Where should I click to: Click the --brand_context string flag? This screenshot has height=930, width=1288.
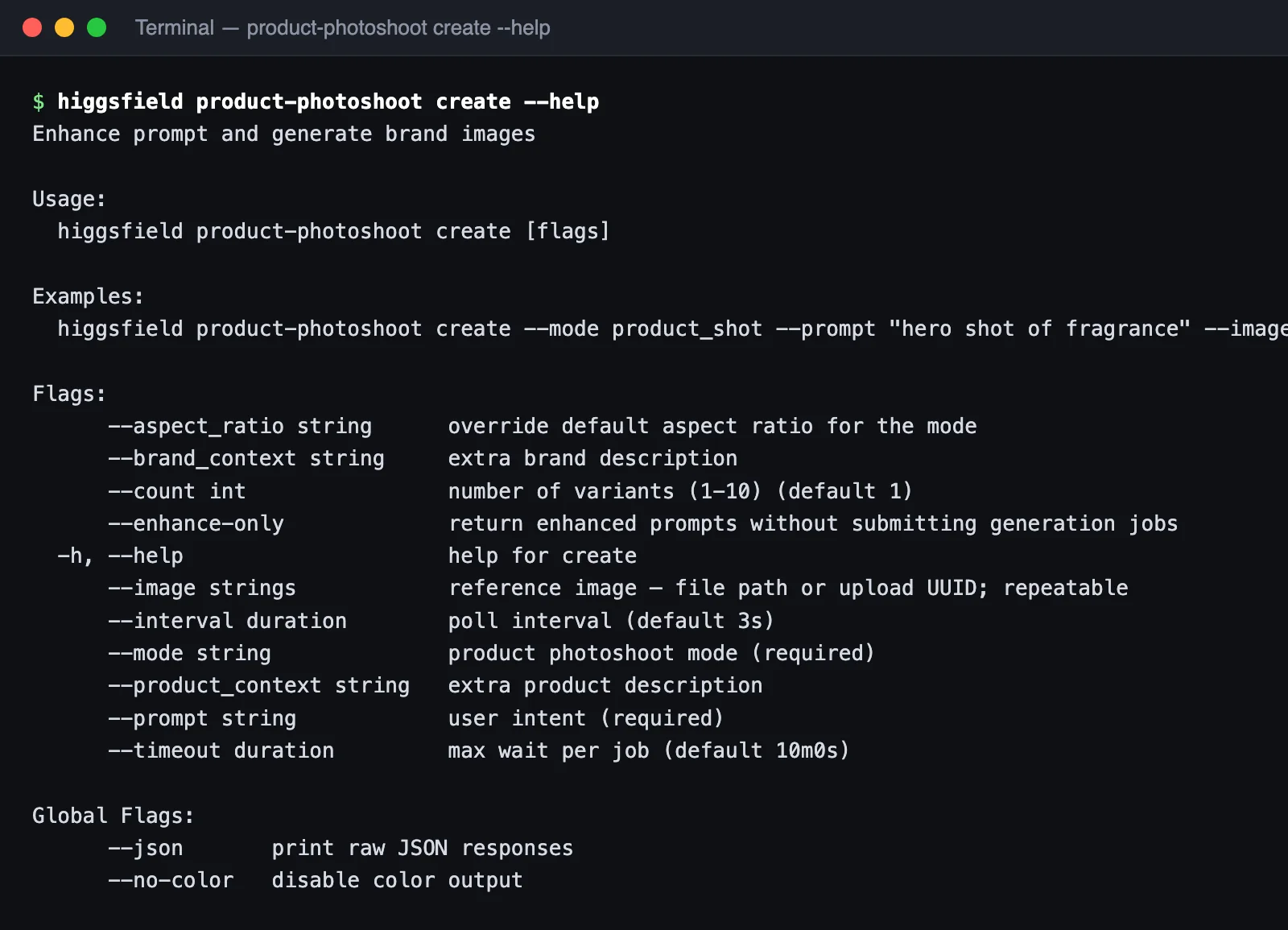pyautogui.click(x=246, y=458)
